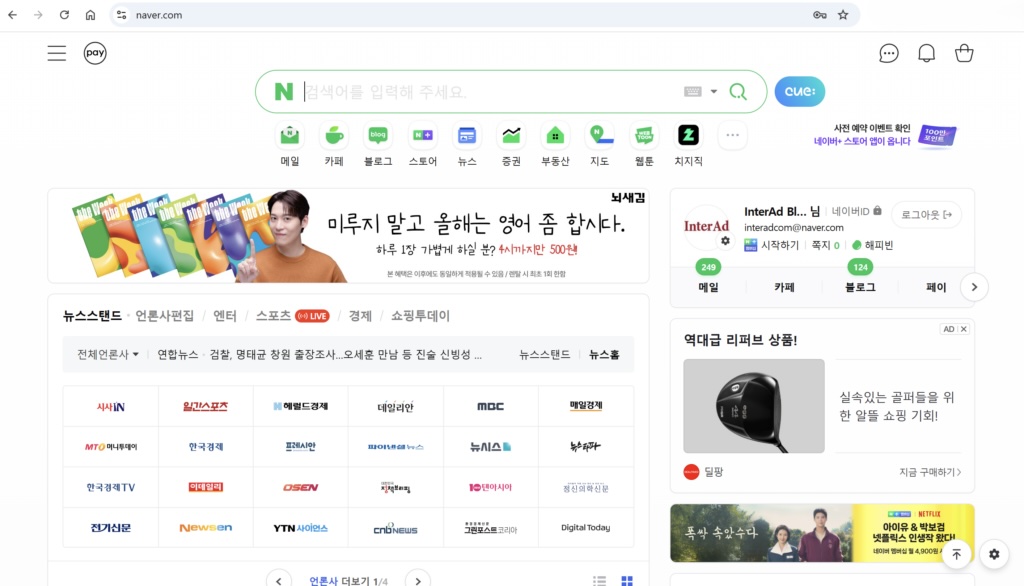
Task: Go to previous press page
Action: click(x=279, y=580)
